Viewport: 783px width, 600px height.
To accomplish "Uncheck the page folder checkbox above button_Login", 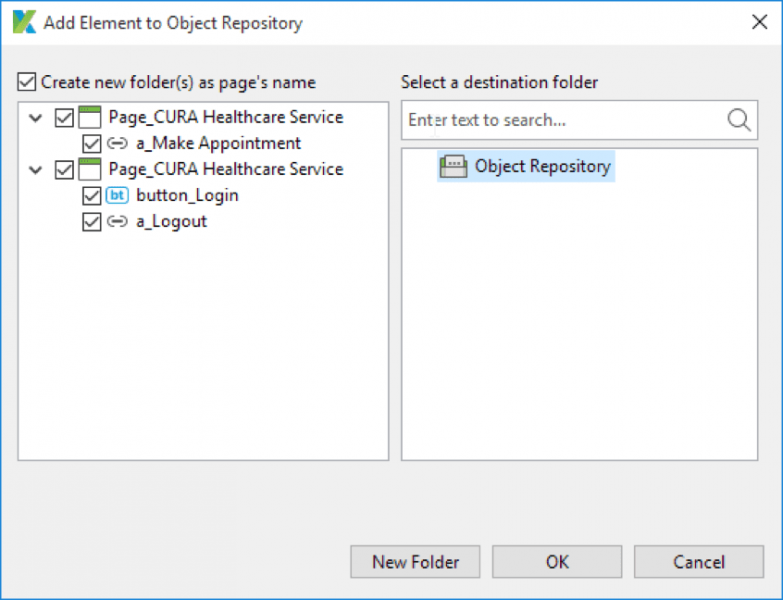I will (65, 170).
